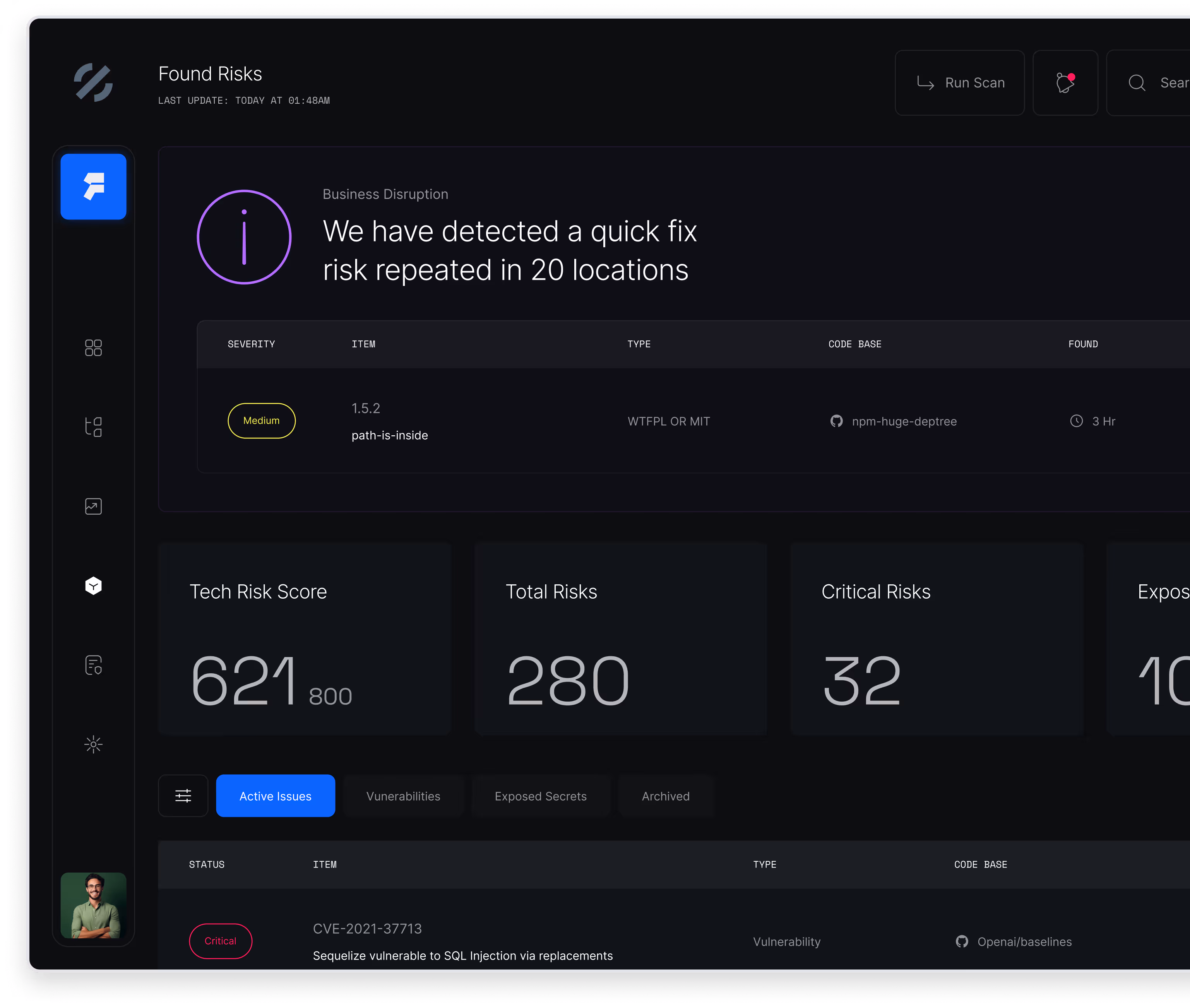Viewport: 1190px width, 1008px height.
Task: Open the document shield icon in sidebar
Action: click(x=93, y=665)
